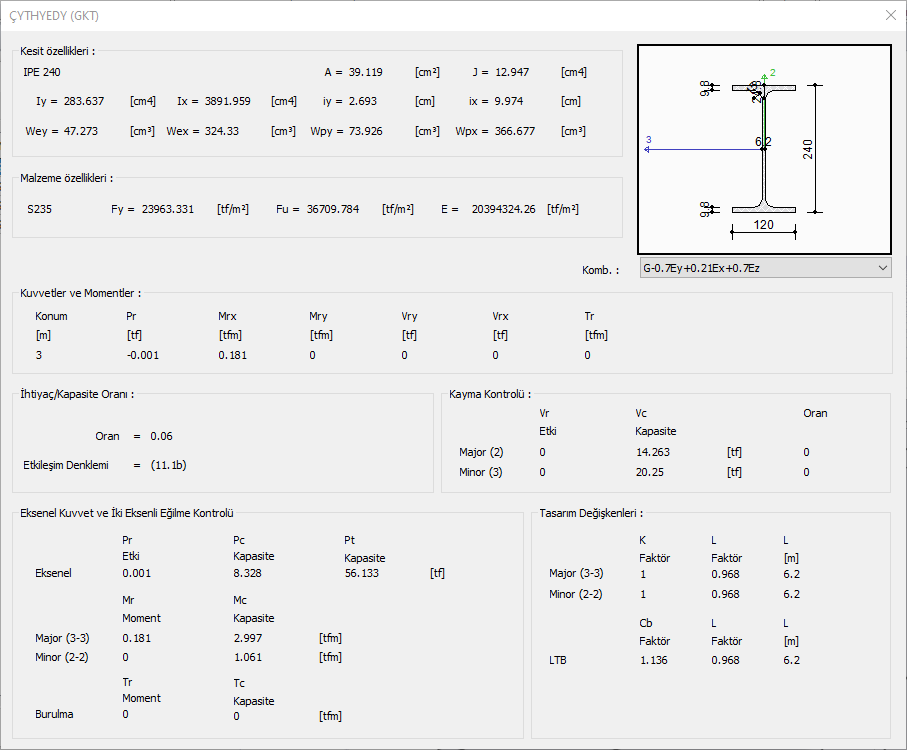Click the blue axis 3 arrow in diagram
Image resolution: width=907 pixels, height=750 pixels.
[x=648, y=148]
